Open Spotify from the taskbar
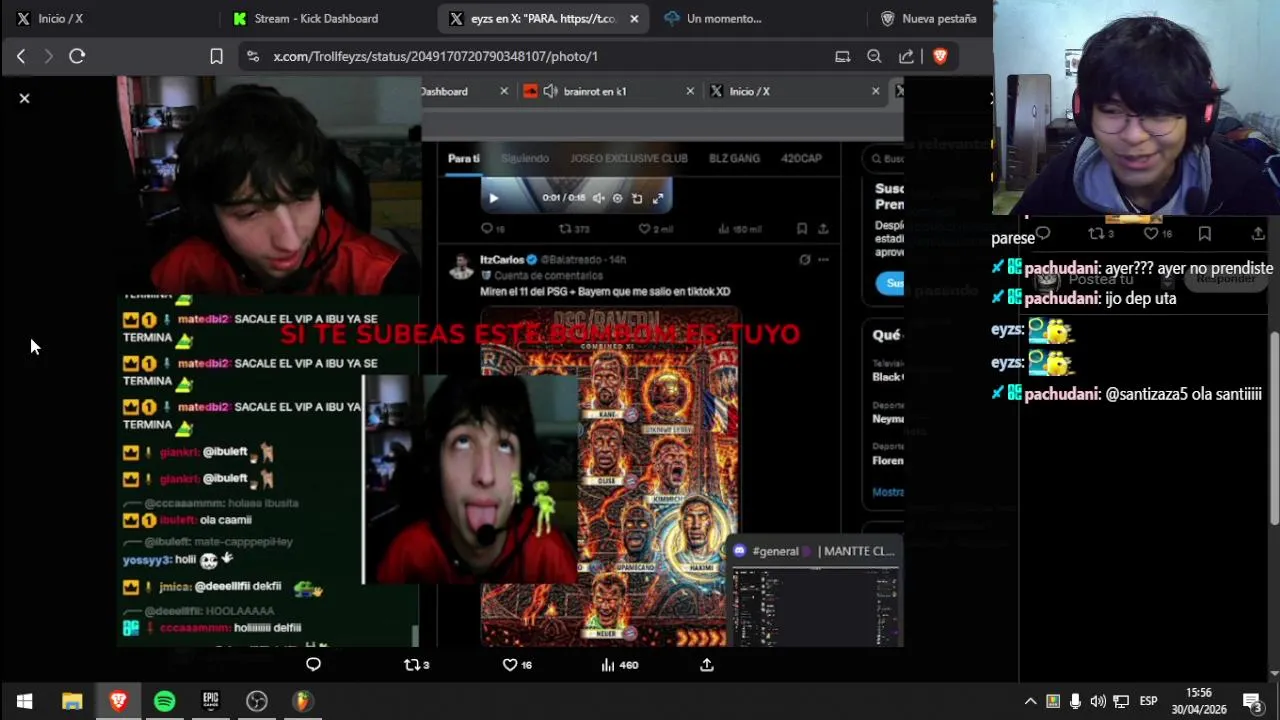This screenshot has height=720, width=1280. (x=165, y=701)
